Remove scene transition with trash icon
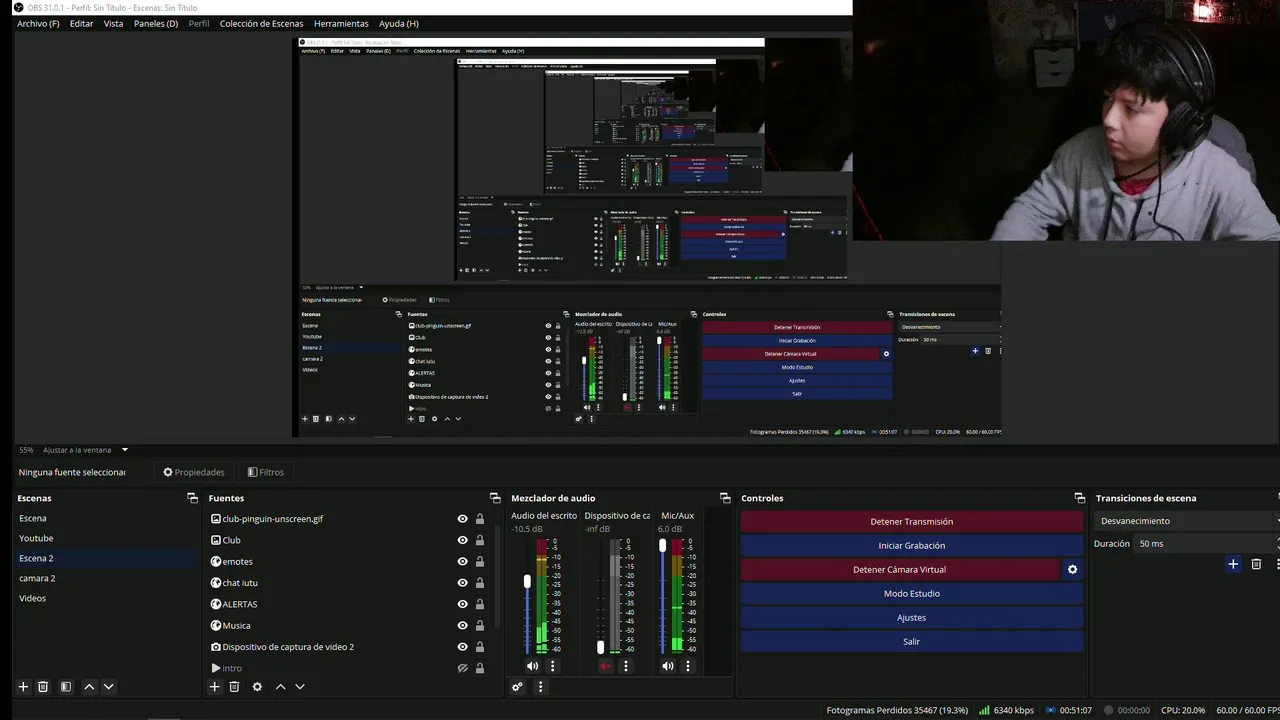This screenshot has height=720, width=1280. click(x=1256, y=564)
